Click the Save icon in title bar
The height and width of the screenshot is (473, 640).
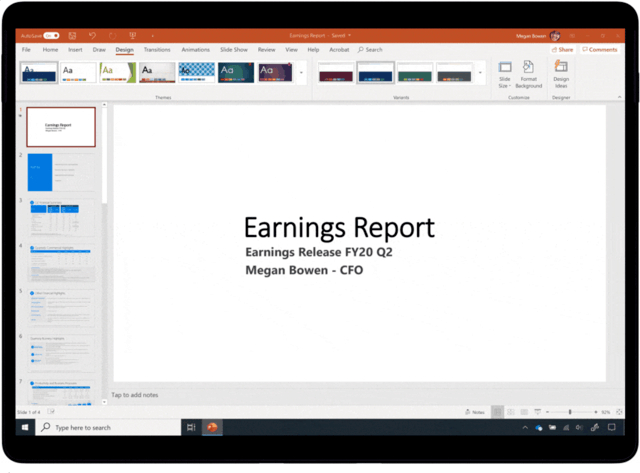tap(72, 36)
